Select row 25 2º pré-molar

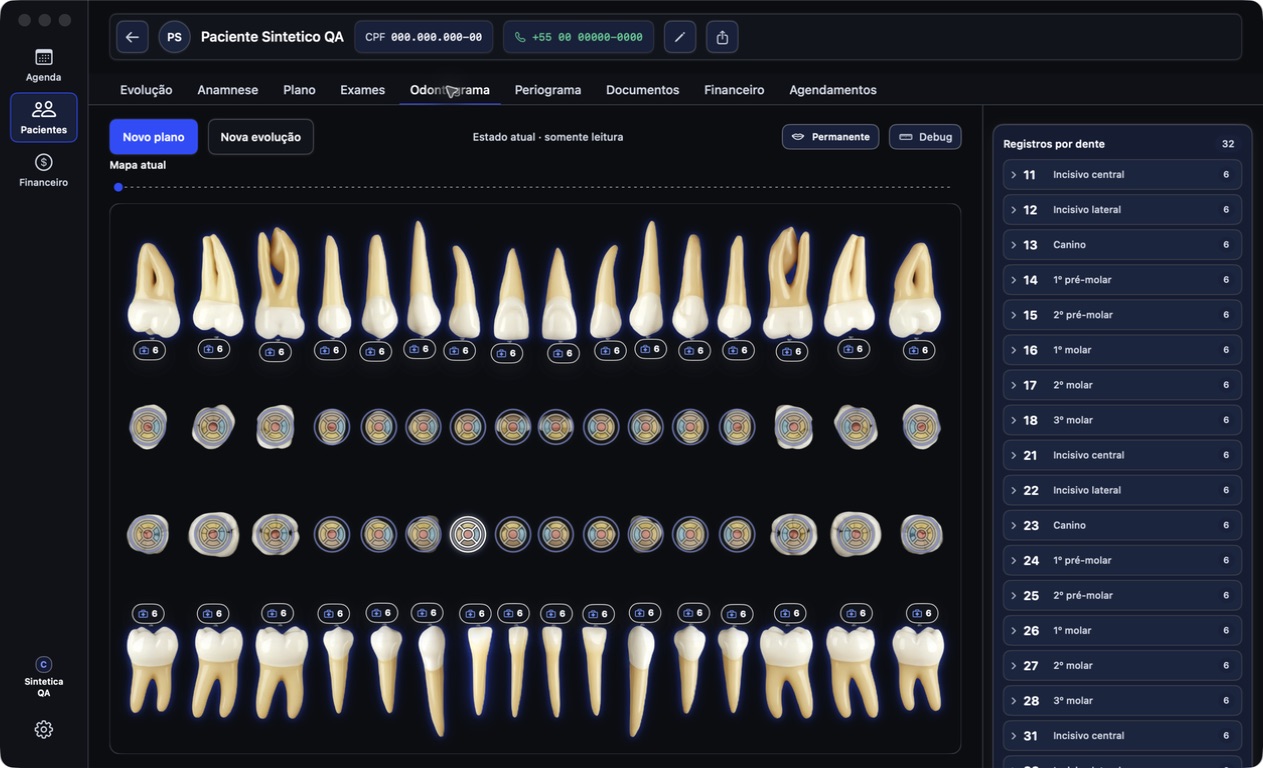tap(1122, 595)
